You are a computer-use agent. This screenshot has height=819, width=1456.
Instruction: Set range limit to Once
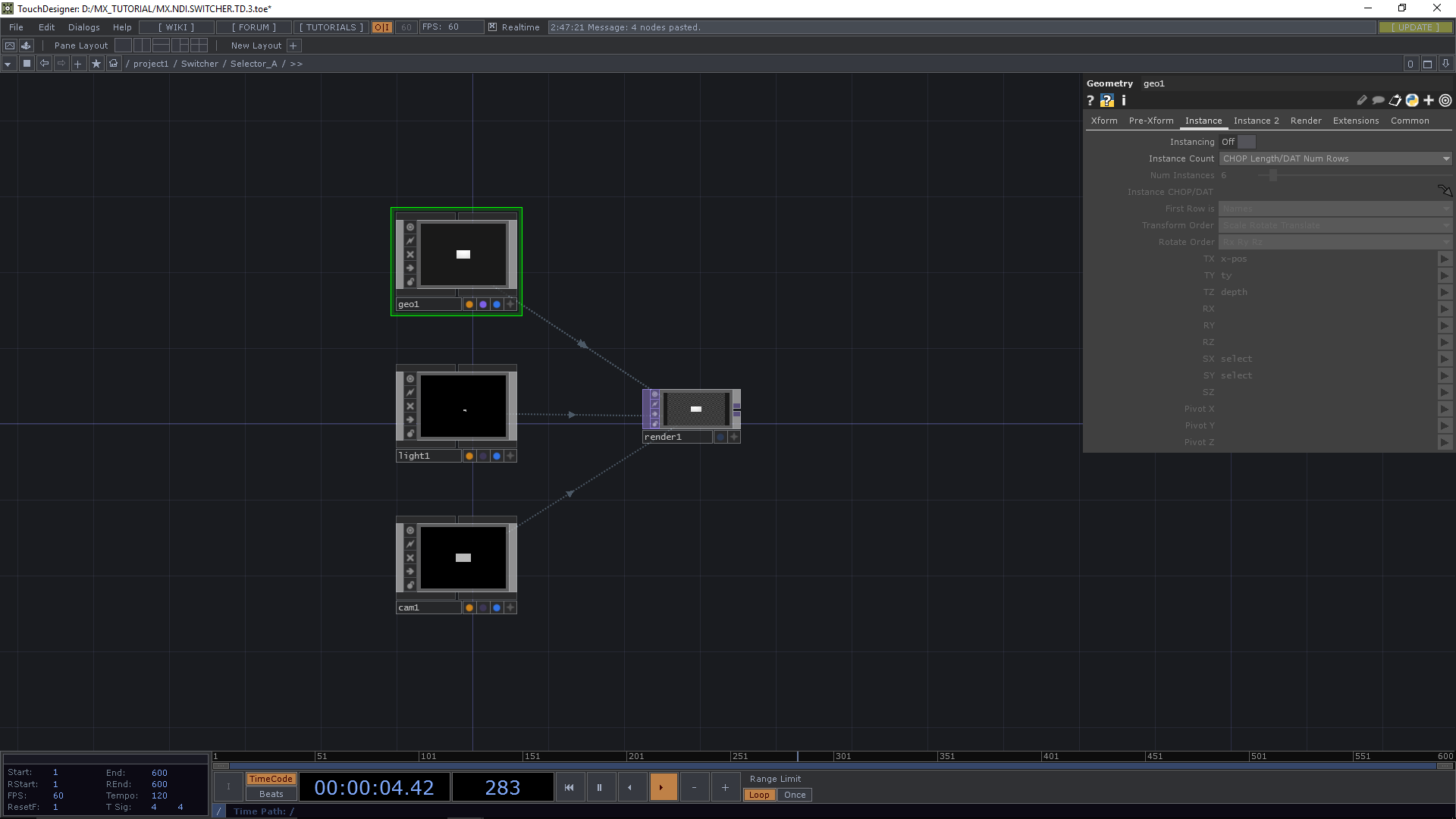[x=795, y=795]
